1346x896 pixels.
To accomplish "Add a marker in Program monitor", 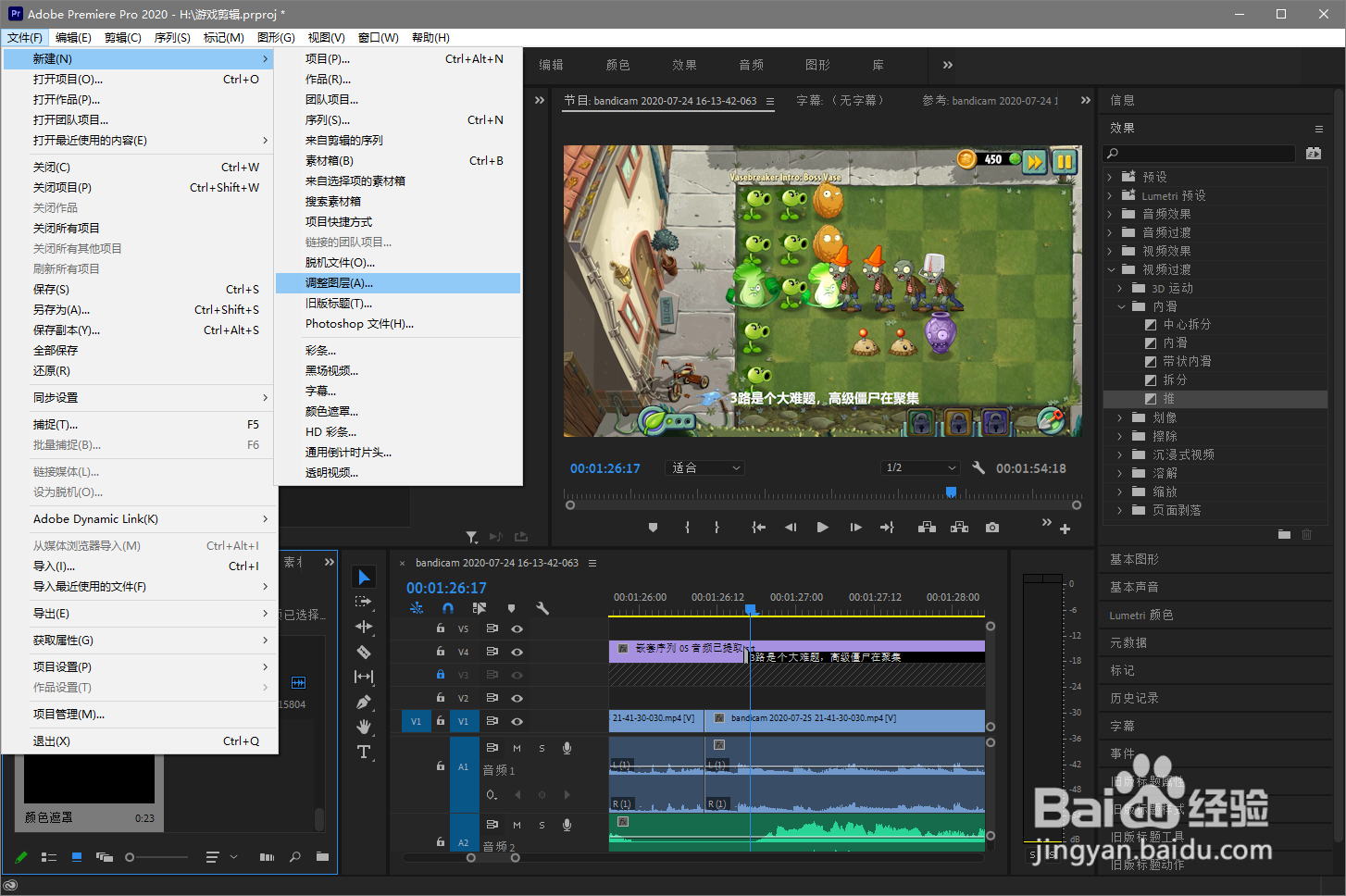I will pos(653,528).
